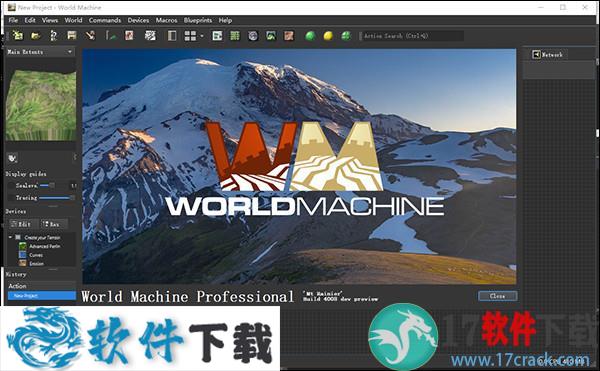Click the New World toolbar icon
The width and height of the screenshot is (600, 371).
click(x=17, y=36)
